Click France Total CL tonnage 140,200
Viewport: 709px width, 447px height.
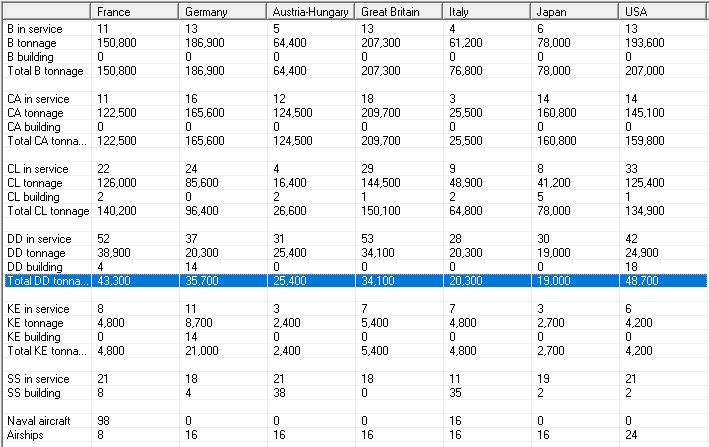(x=117, y=211)
